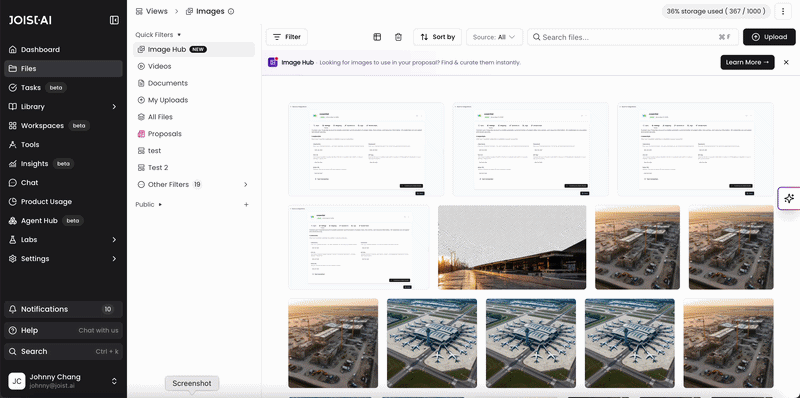Expand the Labs submenu chevron
Image resolution: width=800 pixels, height=398 pixels.
[x=114, y=240]
